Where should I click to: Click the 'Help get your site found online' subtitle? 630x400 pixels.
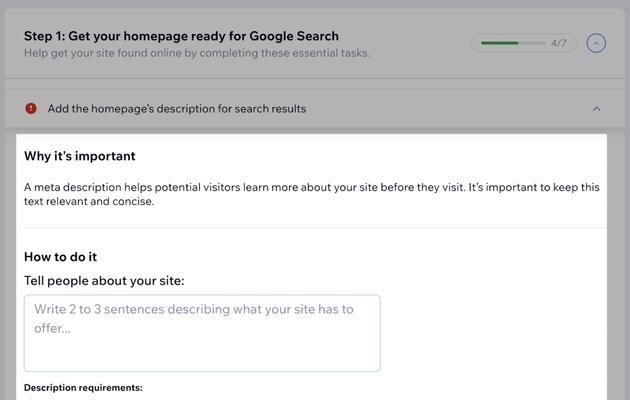coord(197,53)
